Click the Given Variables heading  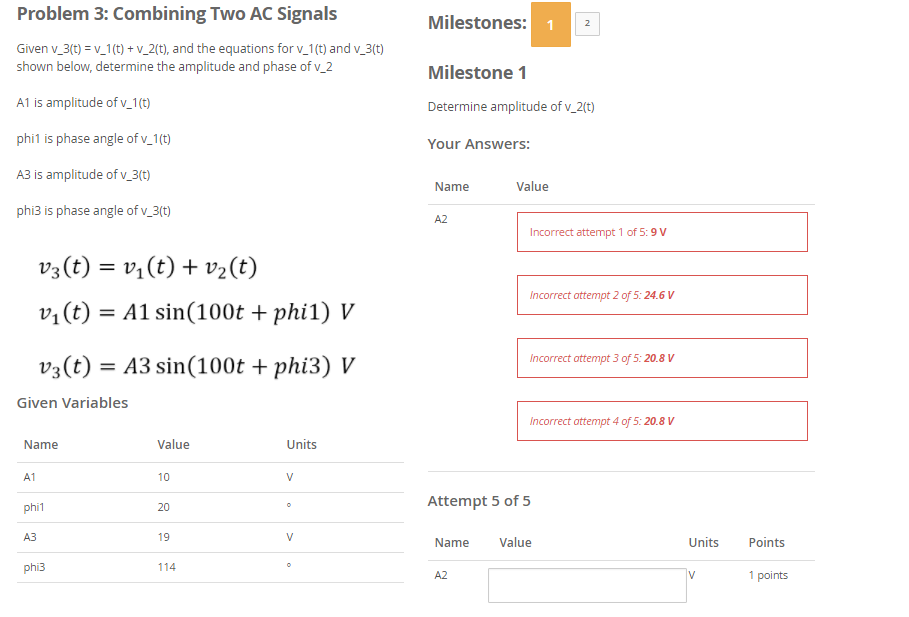pyautogui.click(x=72, y=402)
